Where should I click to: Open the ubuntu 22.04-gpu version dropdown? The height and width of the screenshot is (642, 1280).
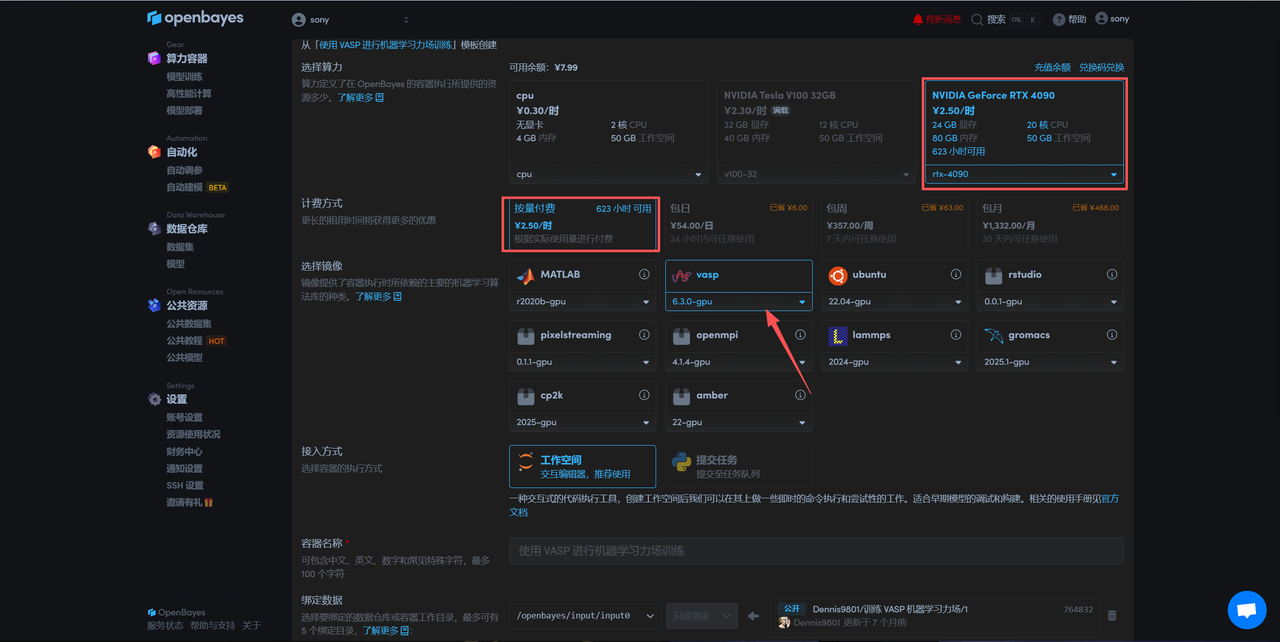pyautogui.click(x=894, y=301)
